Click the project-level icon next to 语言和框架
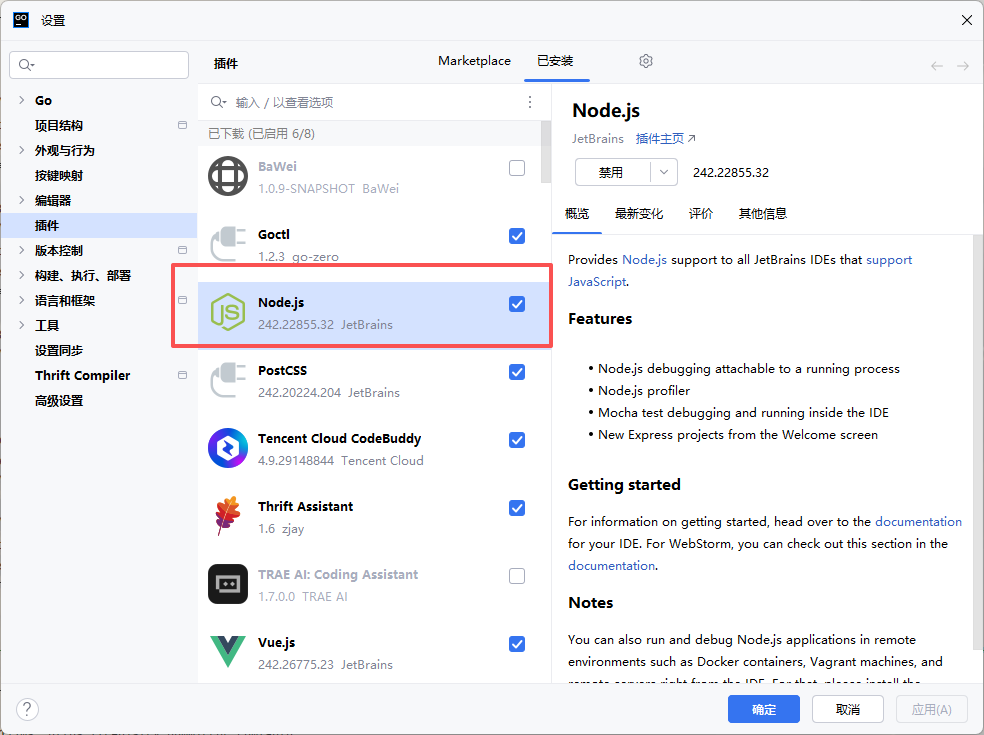Viewport: 984px width, 735px height. 183,300
